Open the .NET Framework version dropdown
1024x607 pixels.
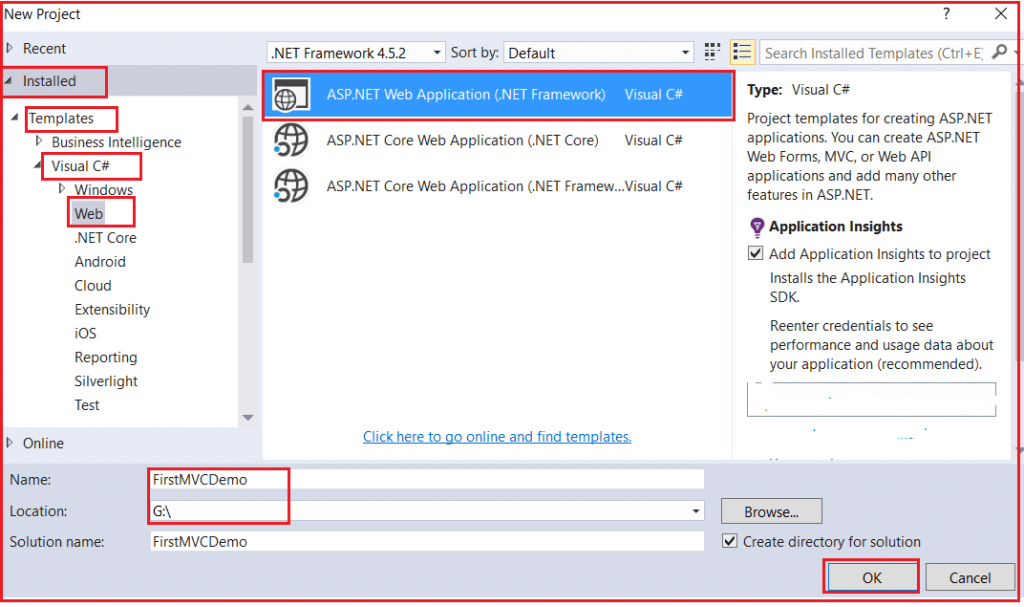[x=435, y=52]
